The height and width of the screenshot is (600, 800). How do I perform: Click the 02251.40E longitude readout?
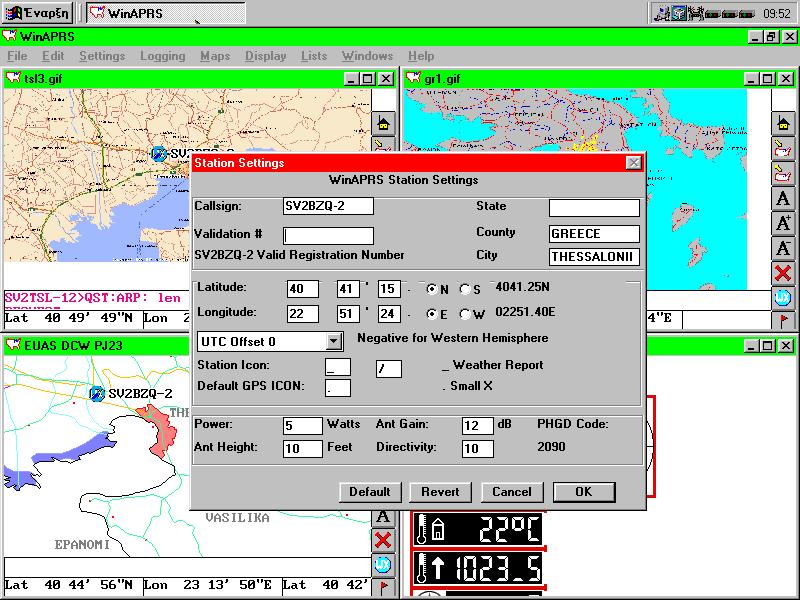point(525,312)
